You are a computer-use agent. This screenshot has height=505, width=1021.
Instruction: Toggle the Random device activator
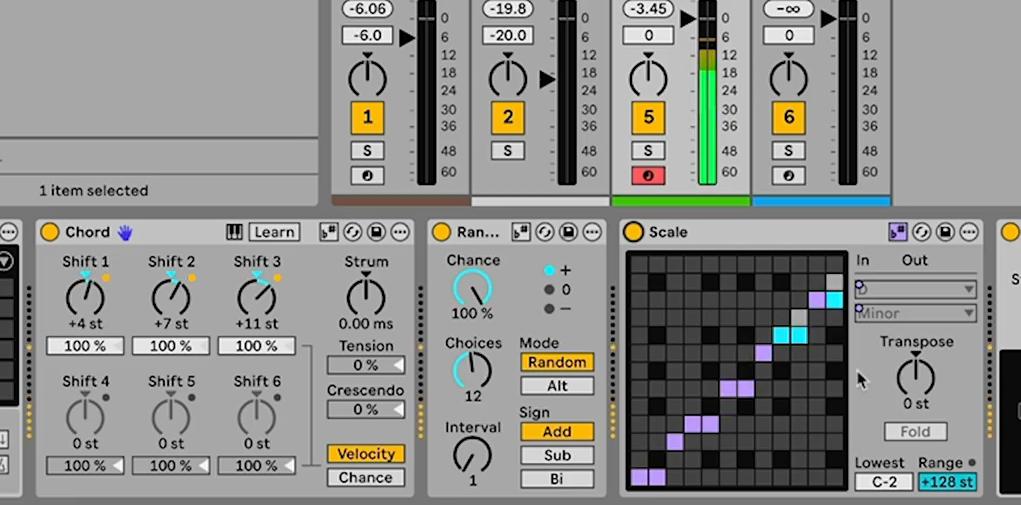click(x=441, y=232)
